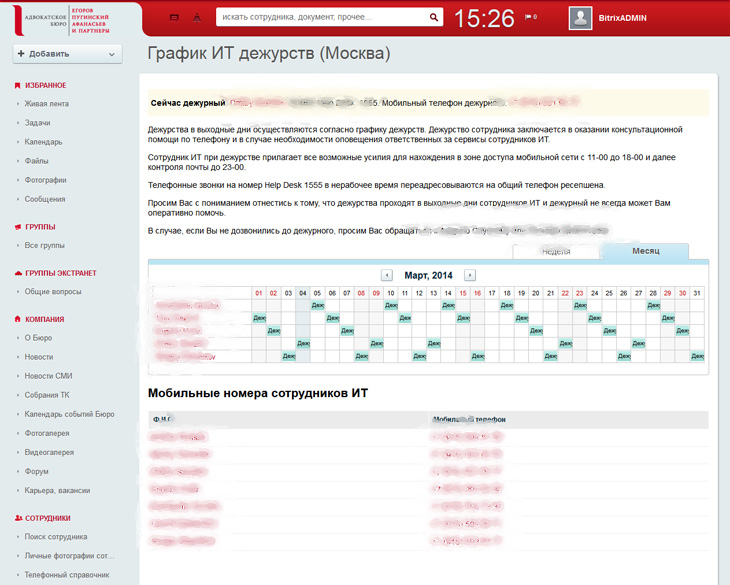Click the messages icon in top bar
730x585 pixels.
(174, 18)
